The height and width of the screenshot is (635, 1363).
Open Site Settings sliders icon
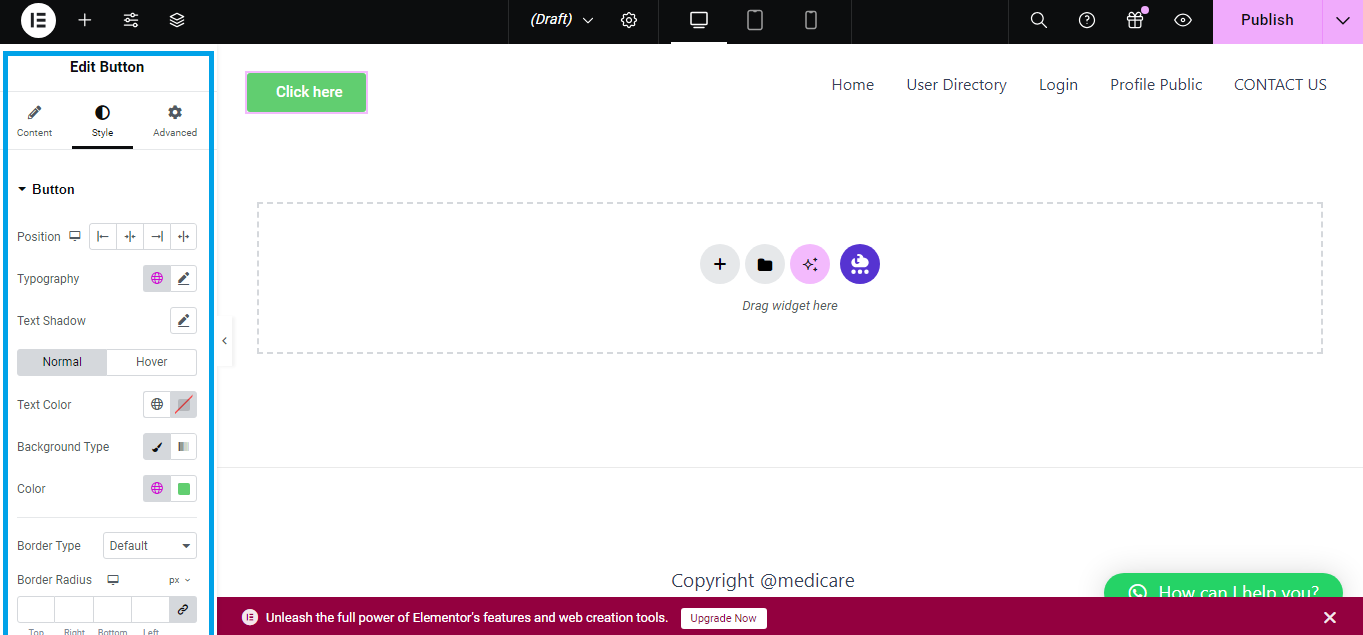[x=131, y=20]
